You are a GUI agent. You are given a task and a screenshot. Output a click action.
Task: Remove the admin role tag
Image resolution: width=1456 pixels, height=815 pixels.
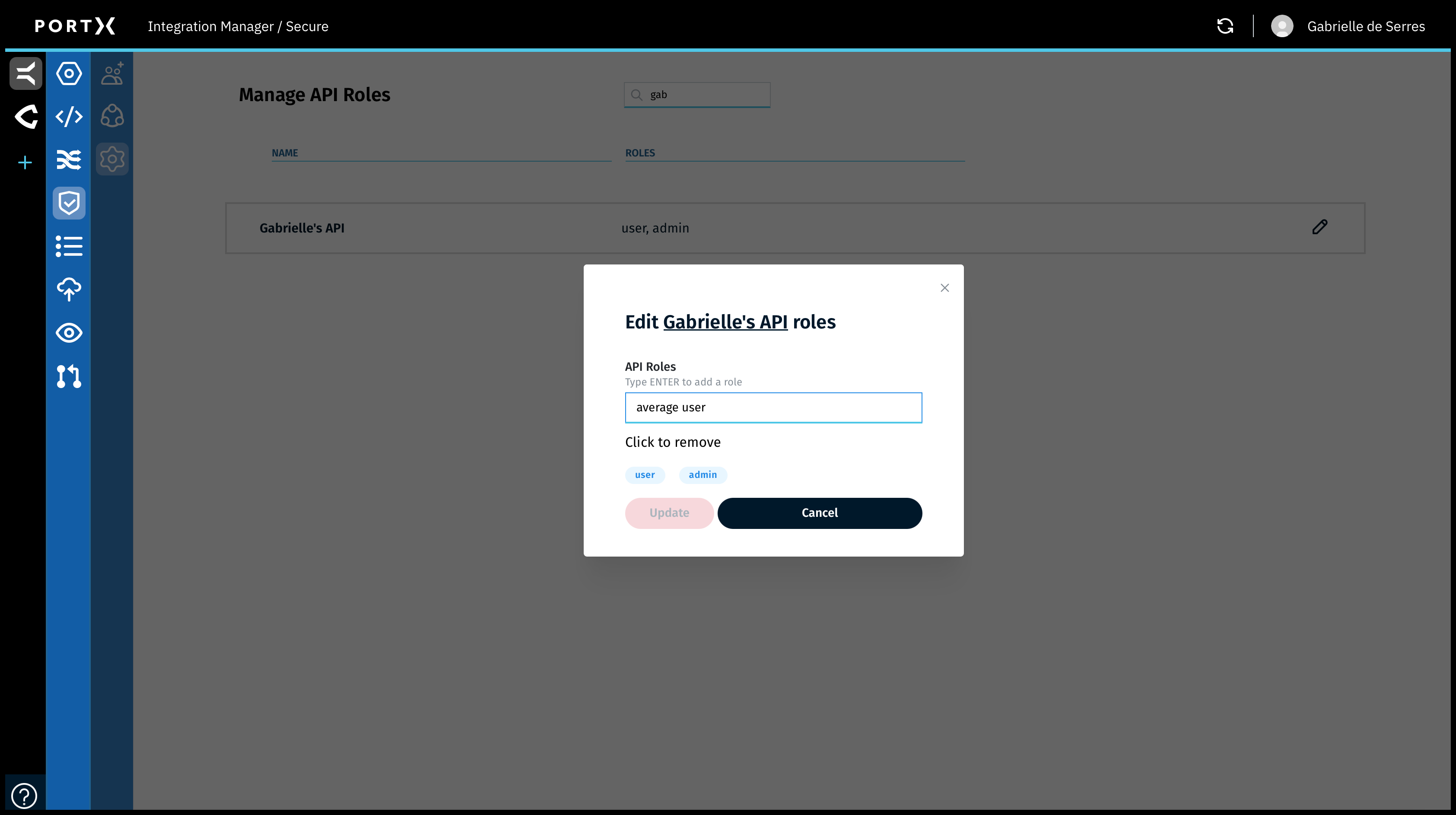[x=703, y=475]
